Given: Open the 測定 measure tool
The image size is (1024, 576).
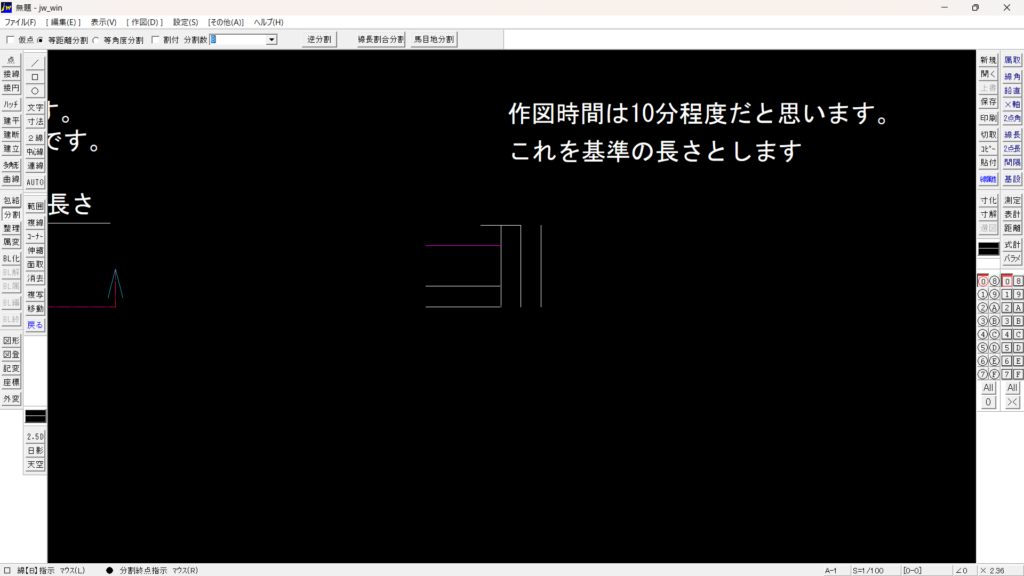Looking at the screenshot, I should 1012,200.
